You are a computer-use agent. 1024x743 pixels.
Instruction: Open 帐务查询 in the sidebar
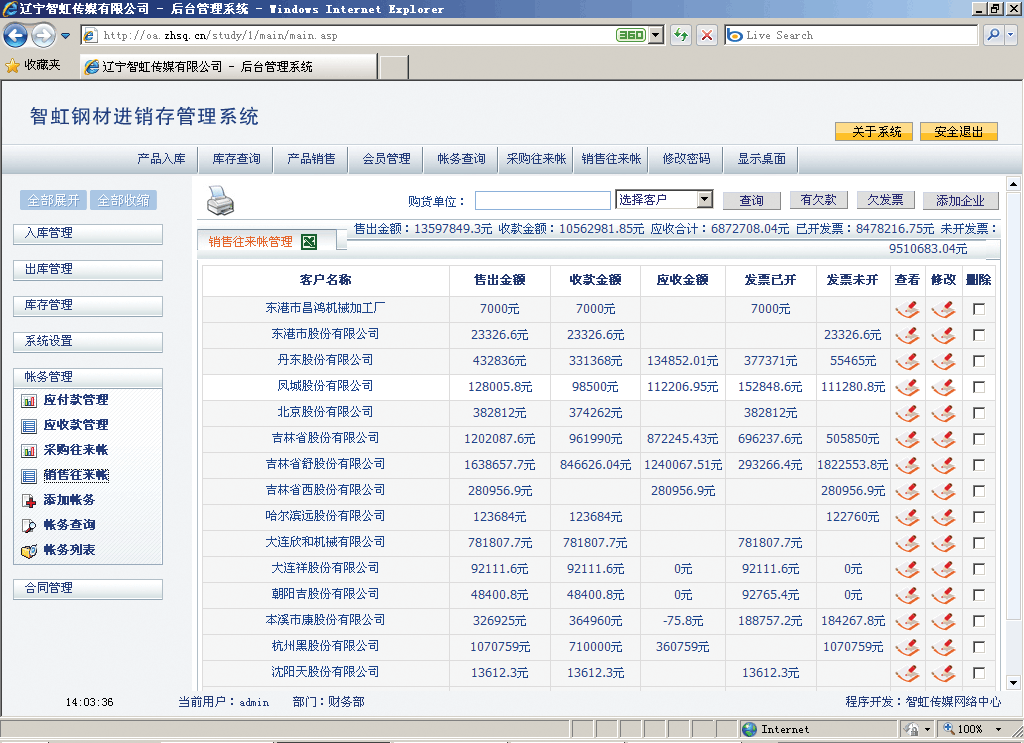pyautogui.click(x=69, y=525)
